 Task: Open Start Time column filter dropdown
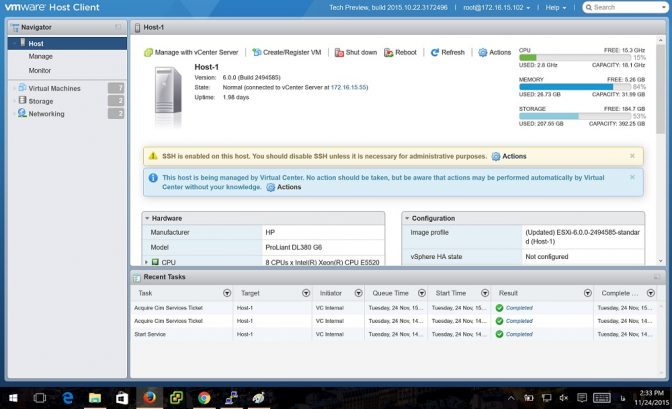tap(485, 293)
